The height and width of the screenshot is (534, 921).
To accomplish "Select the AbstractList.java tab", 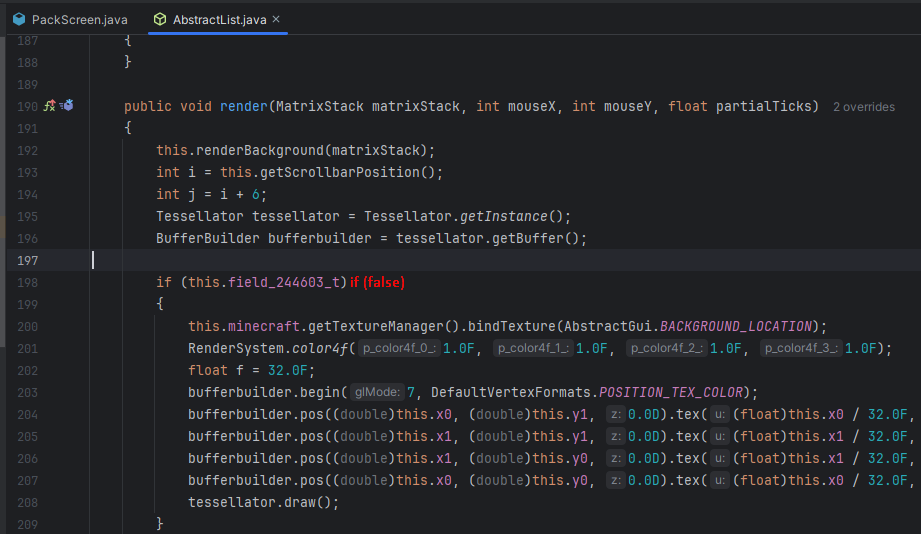I will coord(219,19).
